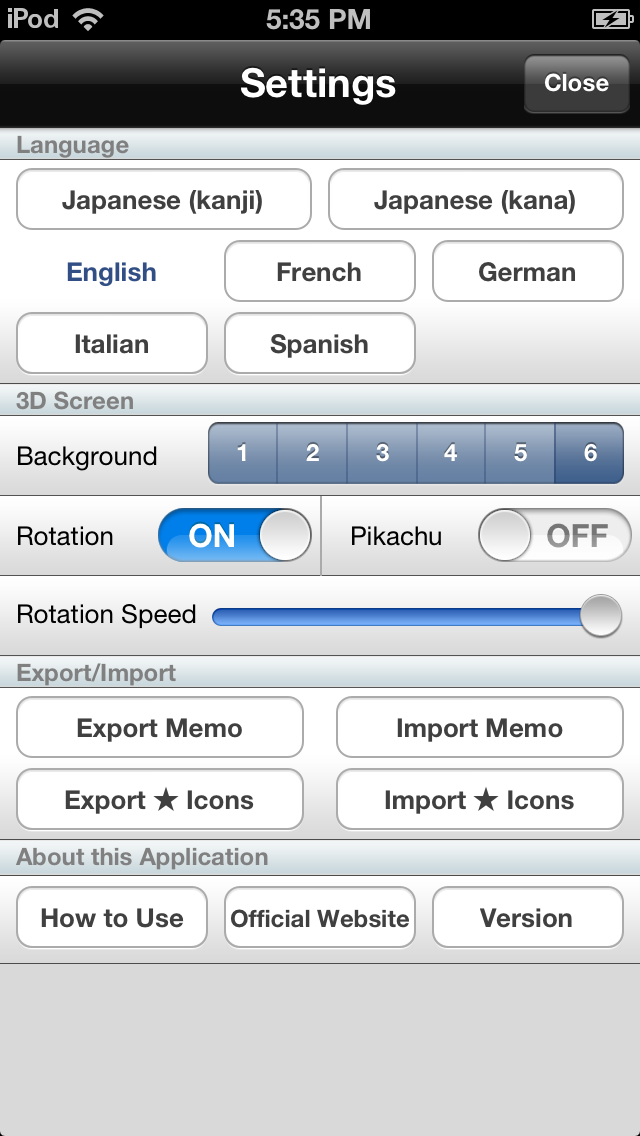Select background option 5
The height and width of the screenshot is (1136, 640).
click(x=520, y=454)
